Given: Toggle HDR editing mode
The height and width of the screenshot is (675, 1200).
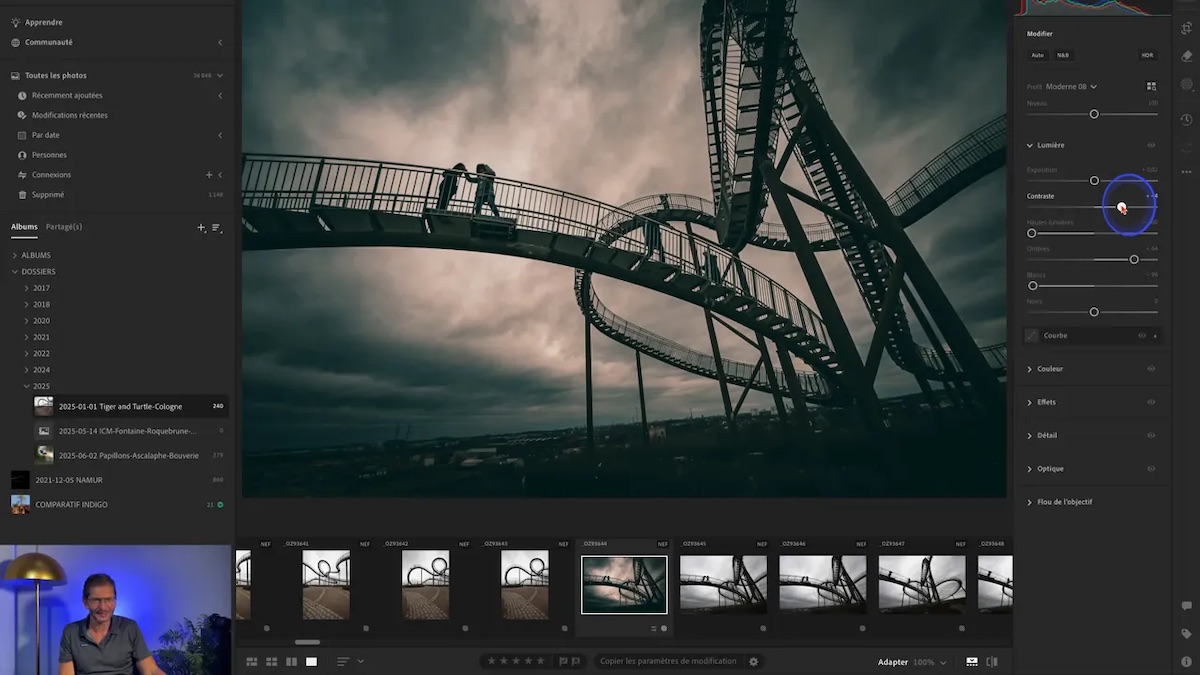Looking at the screenshot, I should pos(1147,55).
